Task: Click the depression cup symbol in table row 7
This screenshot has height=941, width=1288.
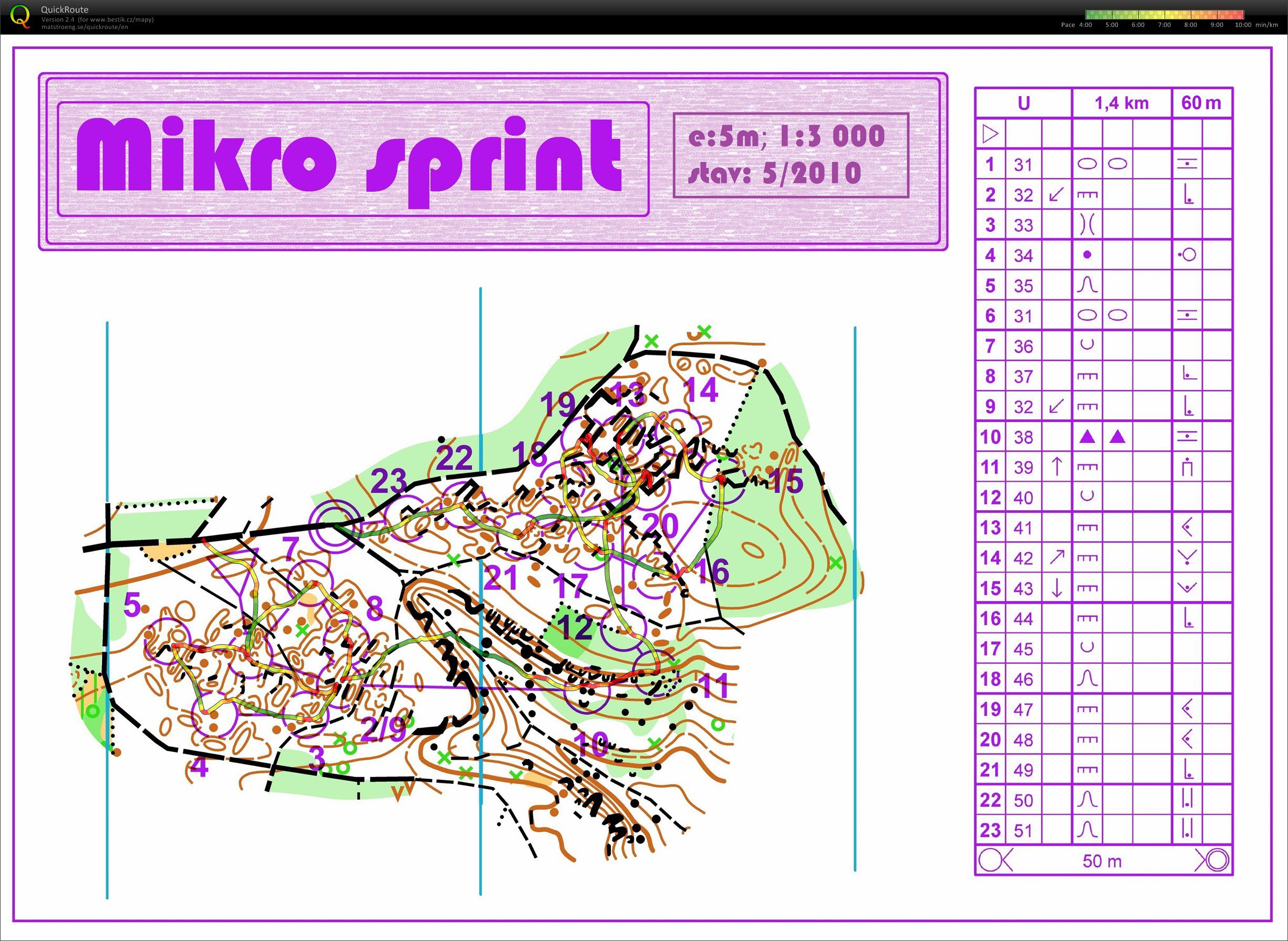Action: point(1087,345)
